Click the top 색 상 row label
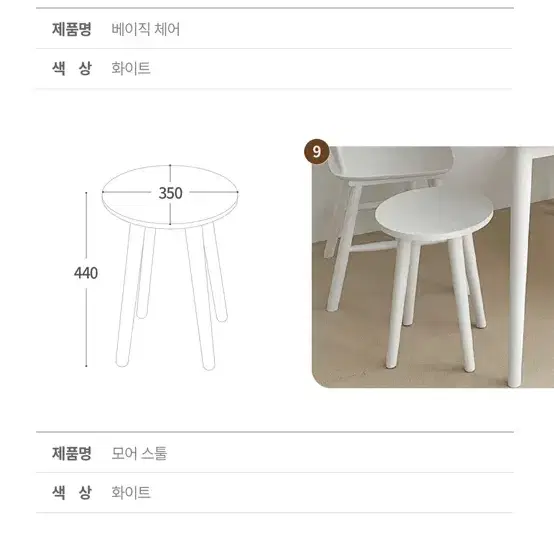This screenshot has width=554, height=554. [72, 68]
